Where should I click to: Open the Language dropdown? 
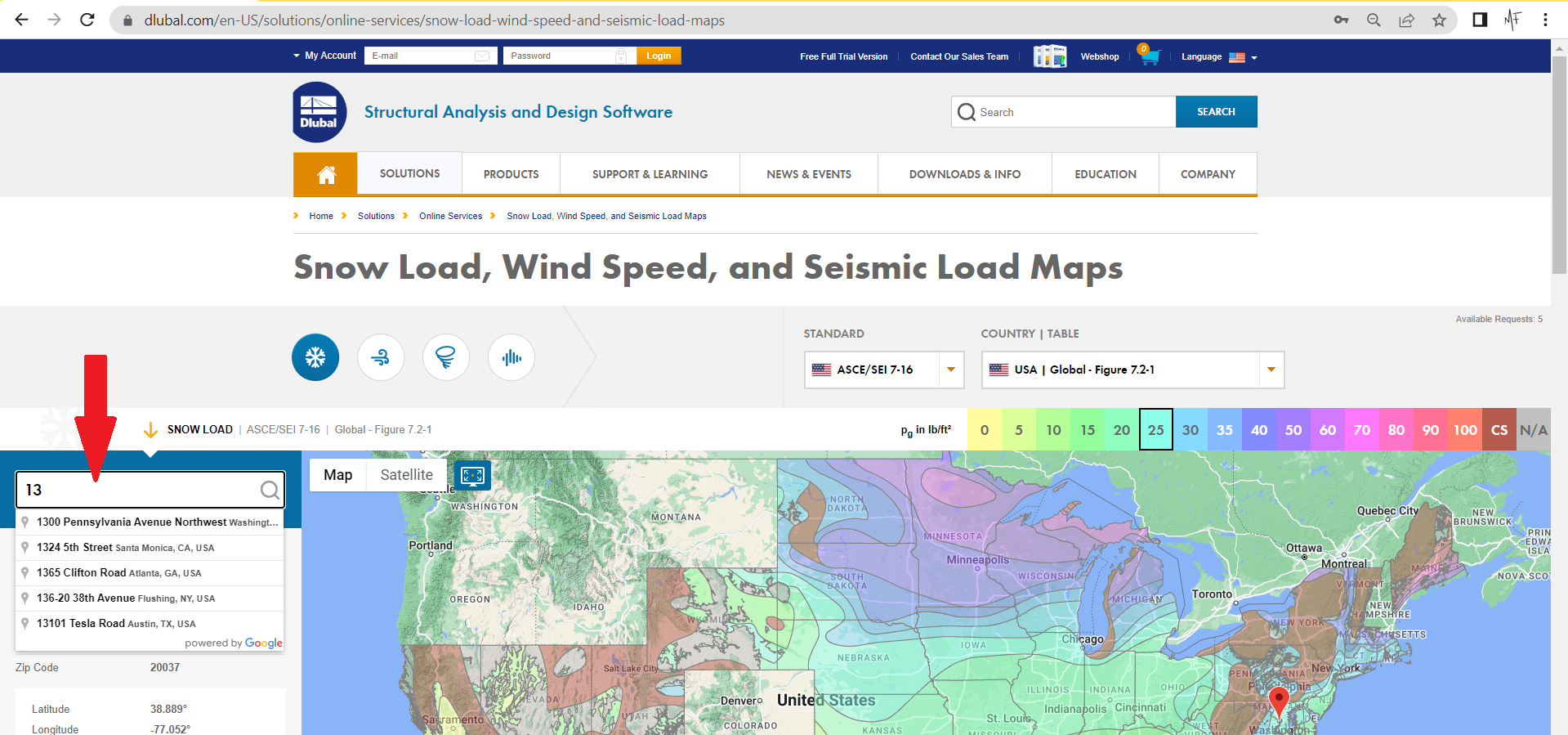pyautogui.click(x=1219, y=57)
